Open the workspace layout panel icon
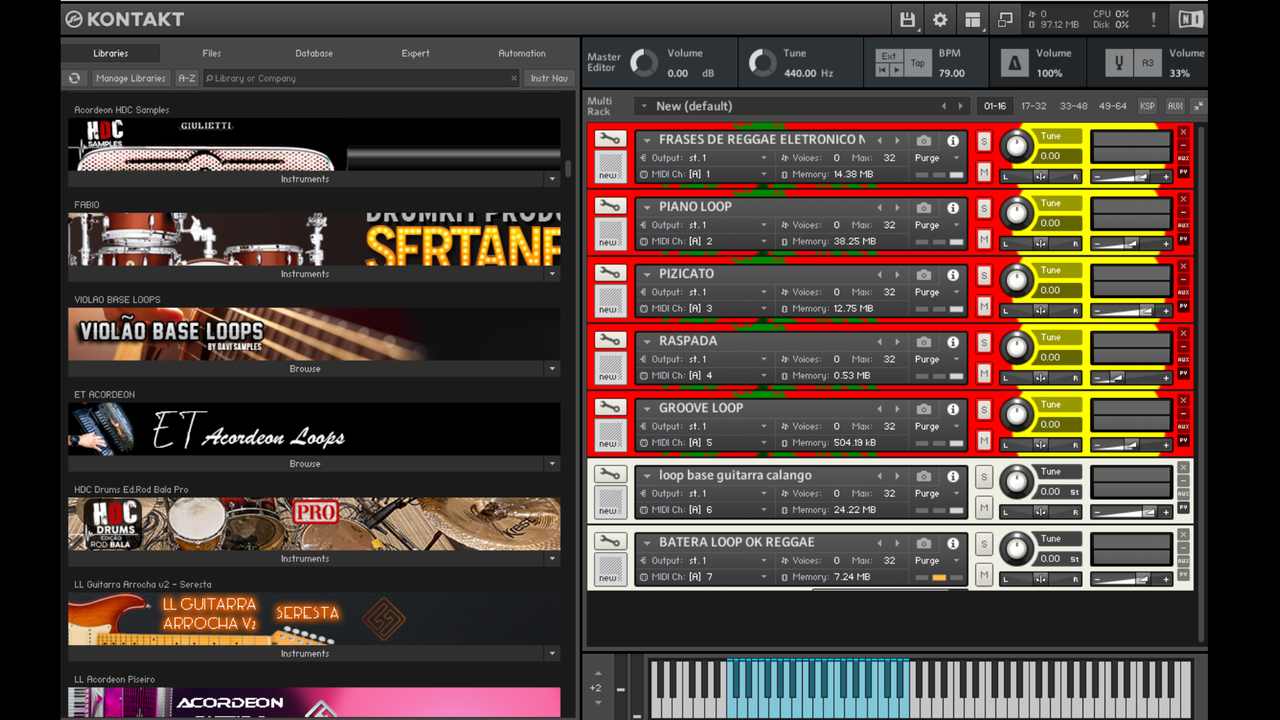 coord(973,19)
